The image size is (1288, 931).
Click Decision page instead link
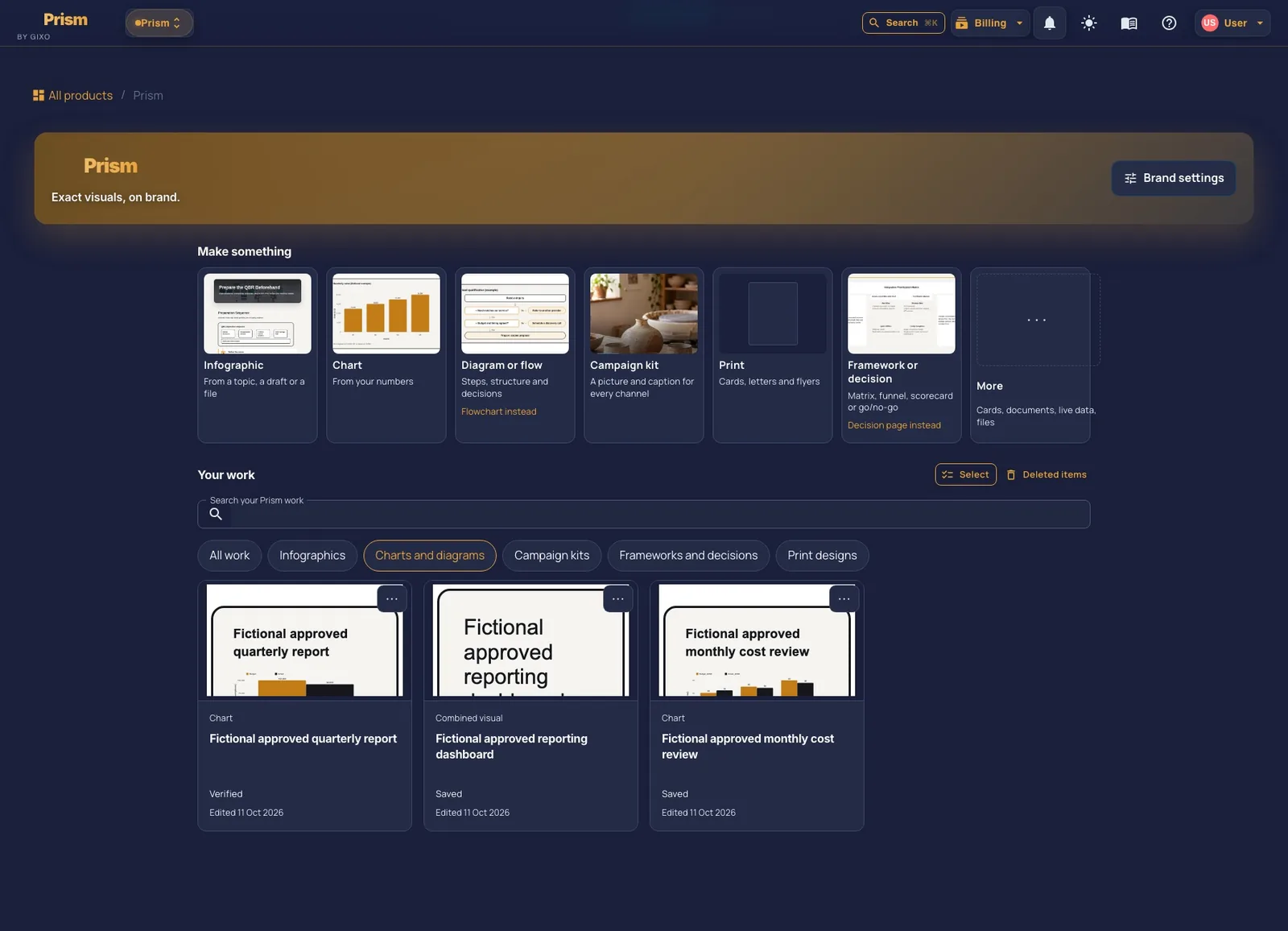[x=894, y=425]
